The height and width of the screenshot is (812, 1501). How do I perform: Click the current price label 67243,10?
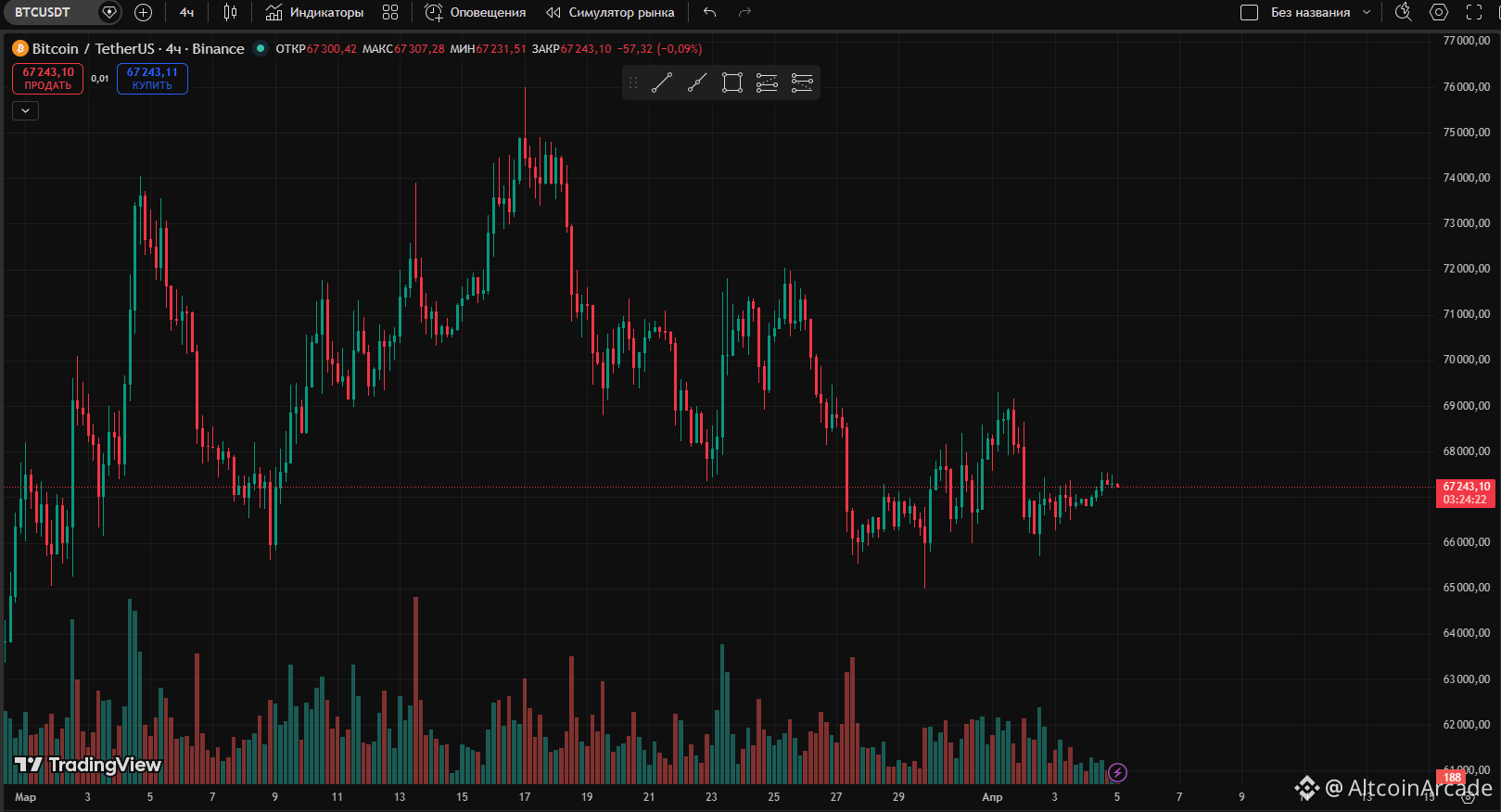[x=1465, y=493]
